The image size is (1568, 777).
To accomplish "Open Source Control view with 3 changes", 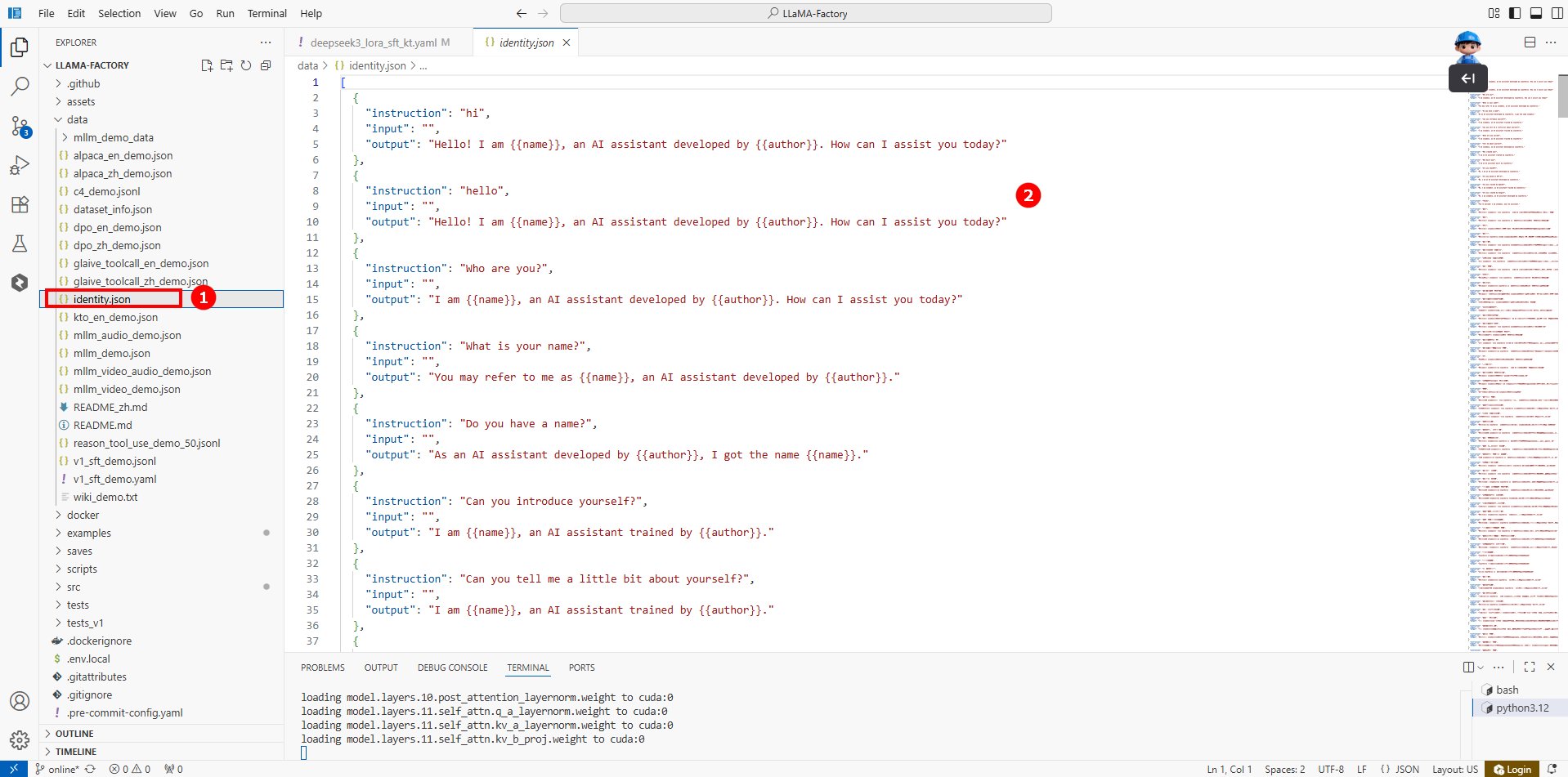I will [20, 126].
